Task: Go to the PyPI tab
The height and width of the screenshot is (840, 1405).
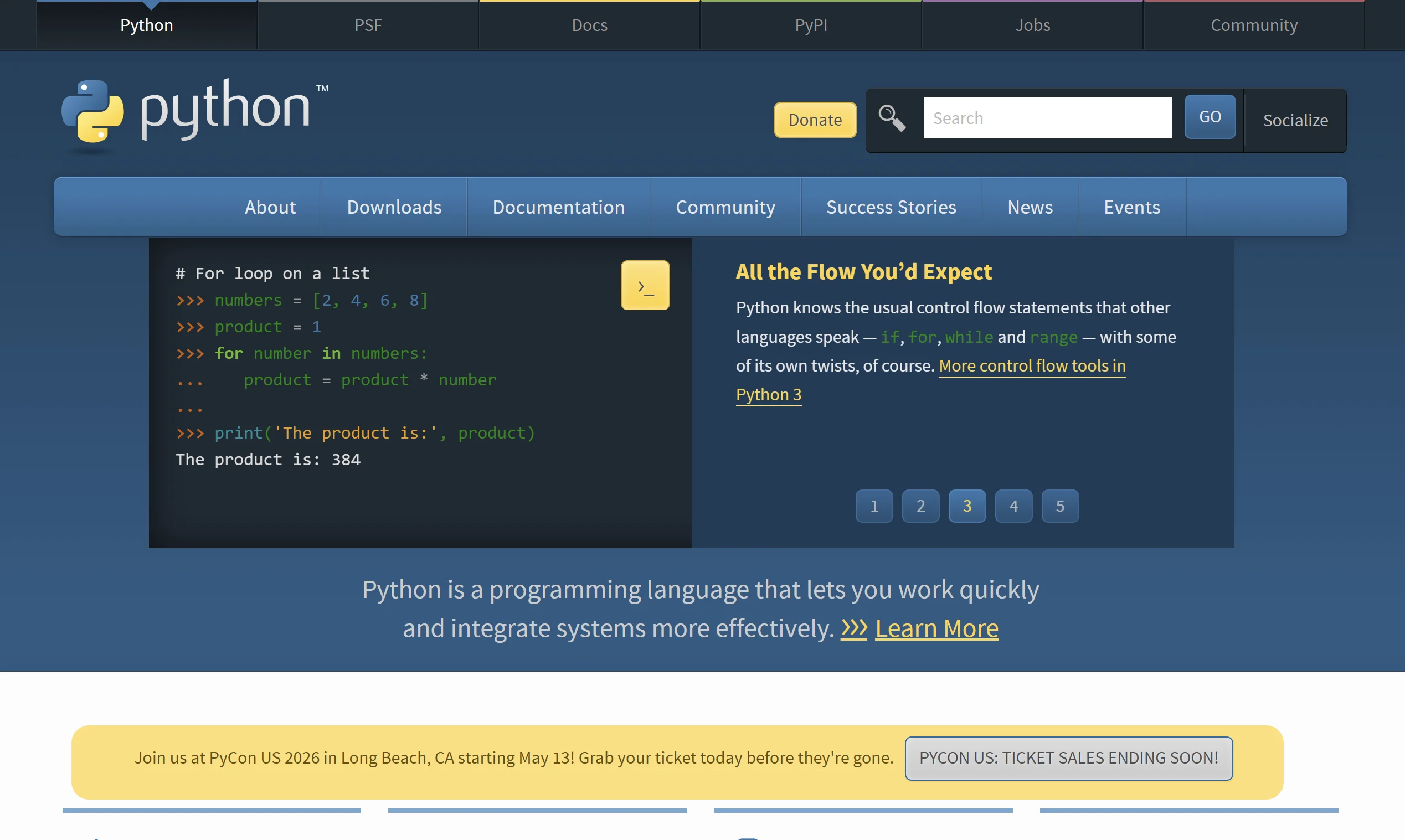Action: pos(811,25)
